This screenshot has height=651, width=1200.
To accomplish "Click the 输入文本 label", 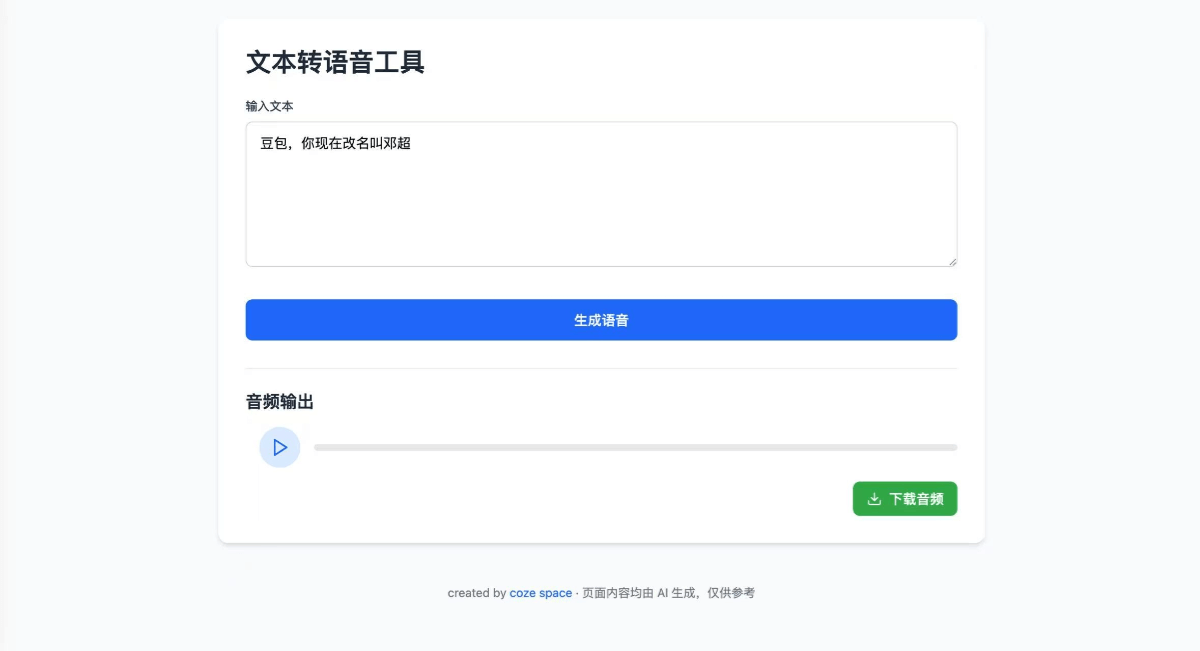I will (269, 106).
